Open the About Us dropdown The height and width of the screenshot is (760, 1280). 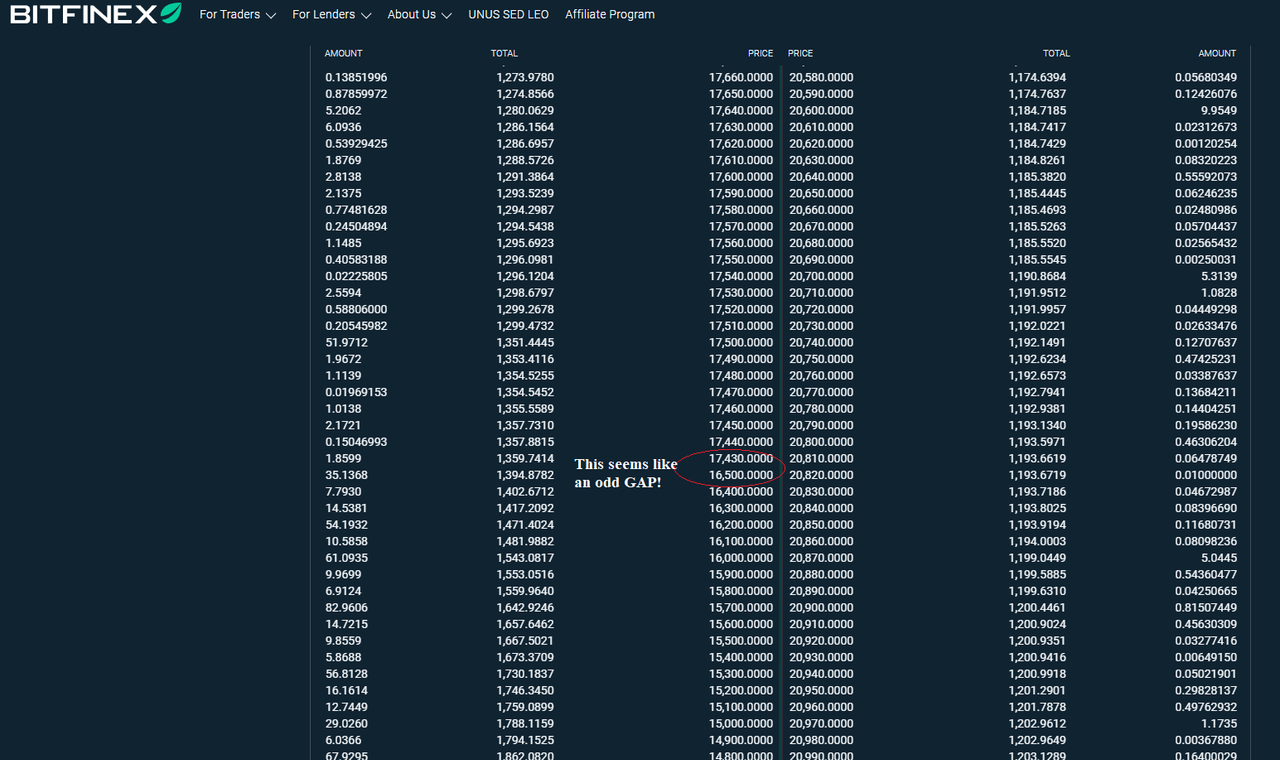(x=420, y=15)
